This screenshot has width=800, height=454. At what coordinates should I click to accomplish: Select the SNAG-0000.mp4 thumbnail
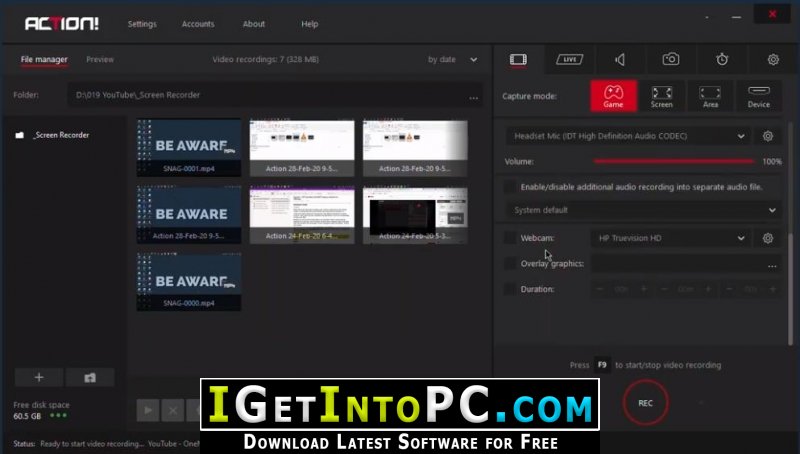click(x=189, y=282)
